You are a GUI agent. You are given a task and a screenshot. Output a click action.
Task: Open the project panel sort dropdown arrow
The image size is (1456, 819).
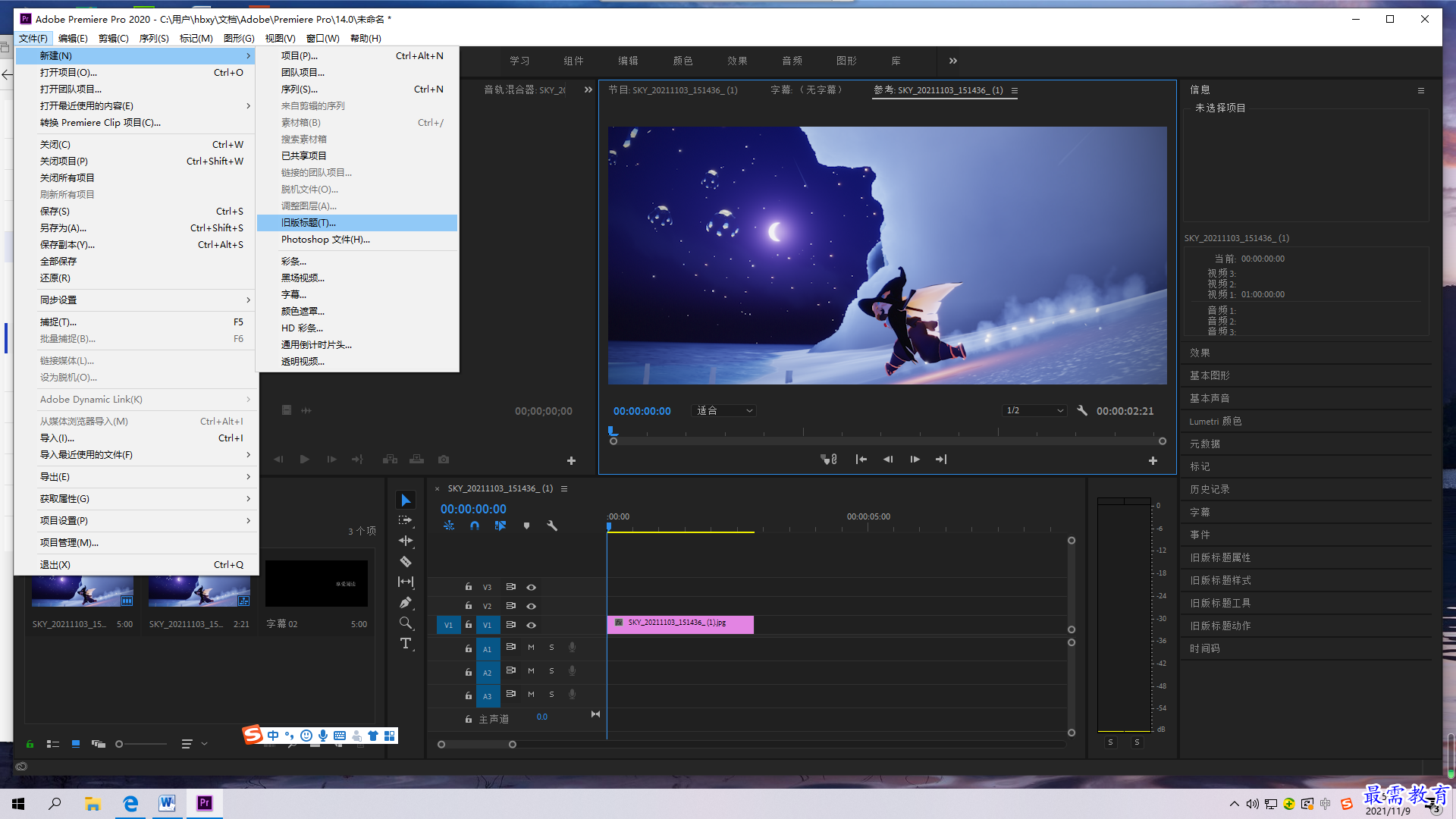(x=205, y=744)
